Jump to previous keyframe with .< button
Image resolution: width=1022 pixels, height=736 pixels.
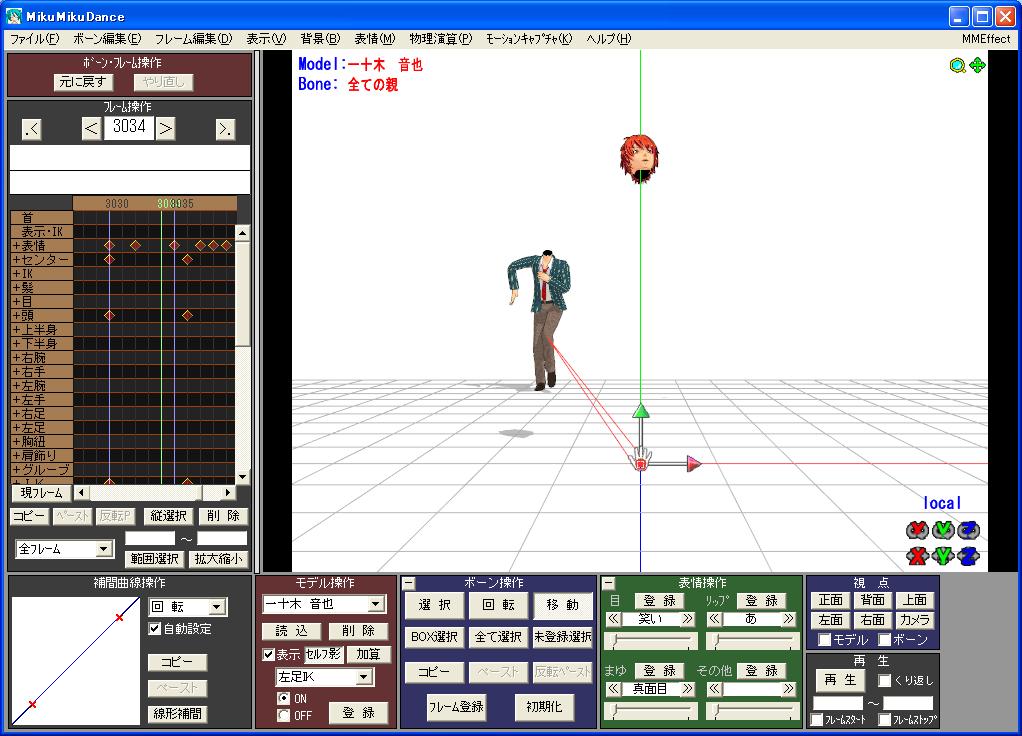point(31,129)
